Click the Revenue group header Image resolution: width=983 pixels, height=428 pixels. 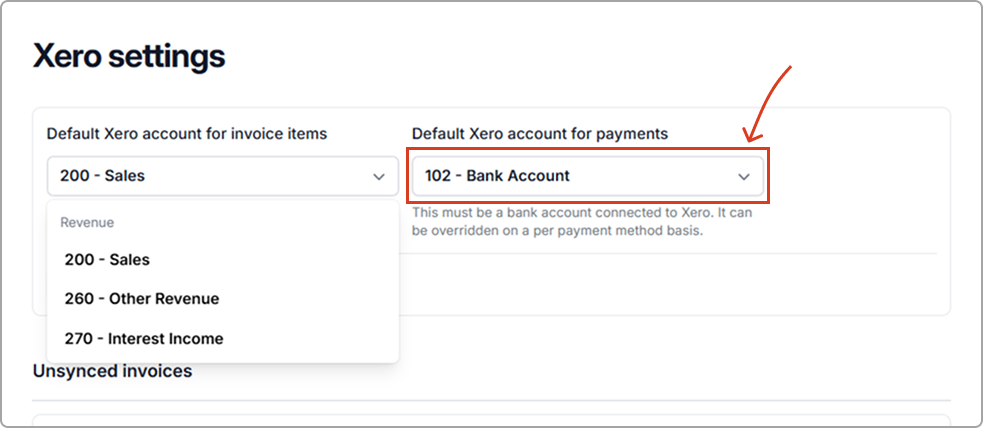(x=87, y=223)
